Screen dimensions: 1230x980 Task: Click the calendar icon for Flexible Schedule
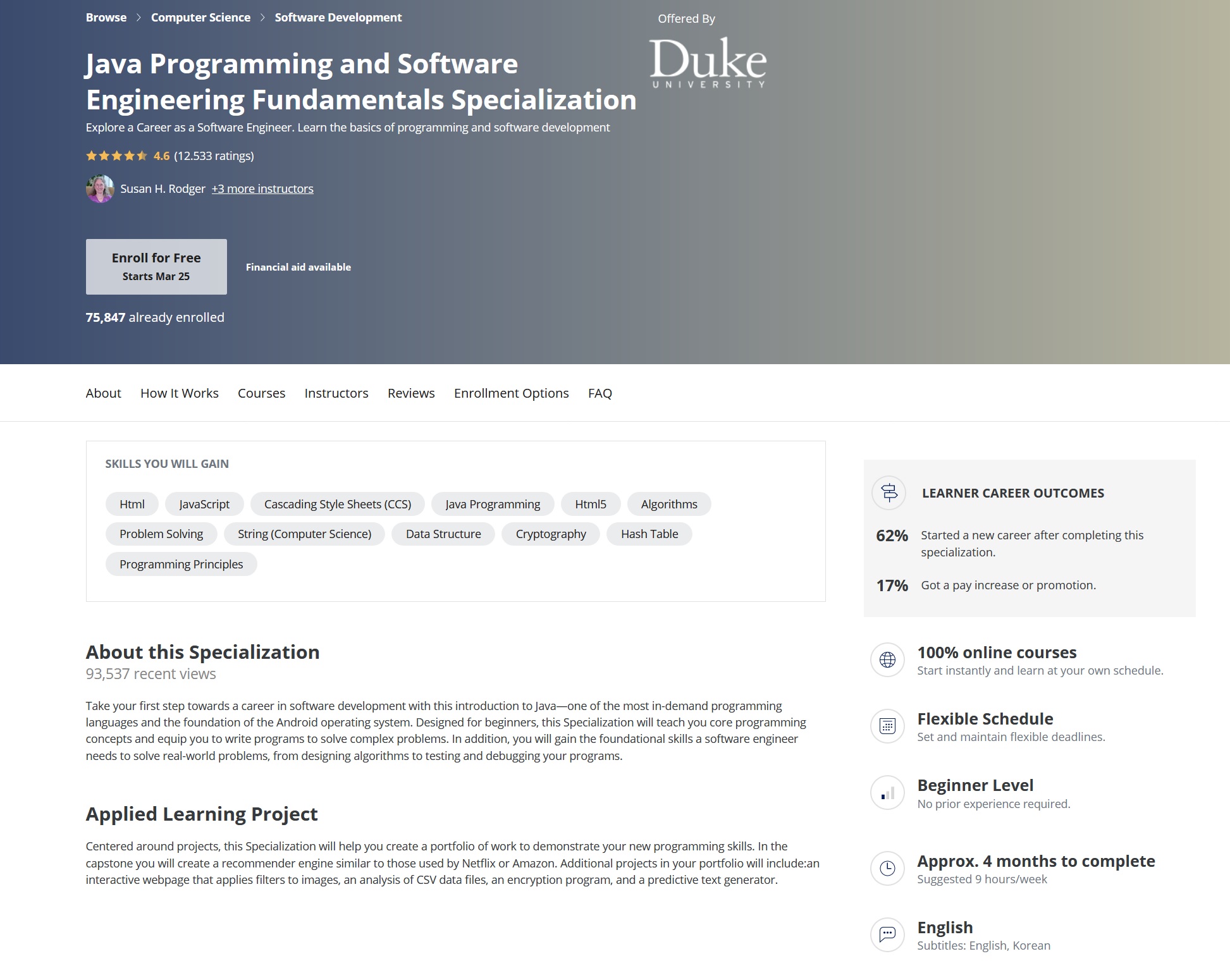pos(887,726)
